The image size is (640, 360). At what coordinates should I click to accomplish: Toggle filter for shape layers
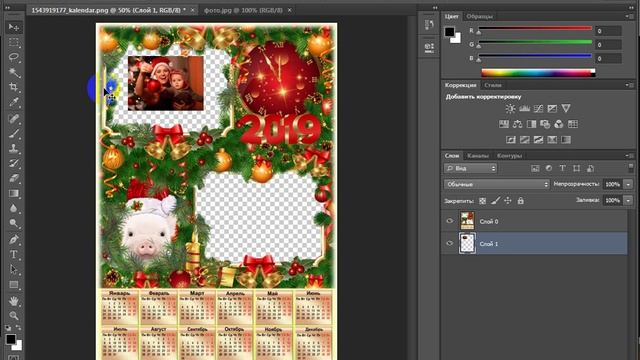click(x=576, y=168)
